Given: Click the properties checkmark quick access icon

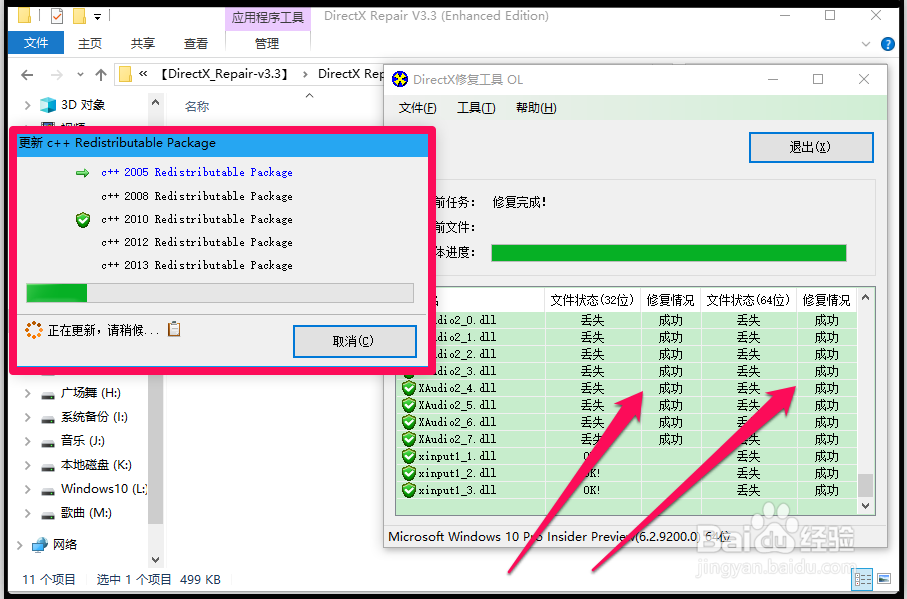Looking at the screenshot, I should pos(57,16).
